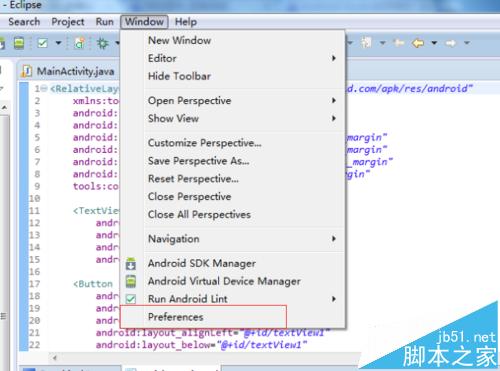Click xmlns:to text on line 2
Screen dimensions: 500x371
pyautogui.click(x=96, y=101)
